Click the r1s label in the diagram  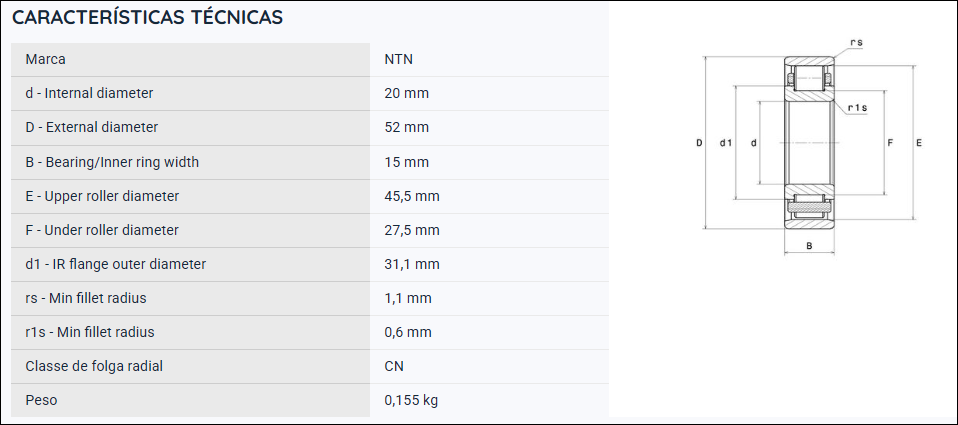(858, 108)
